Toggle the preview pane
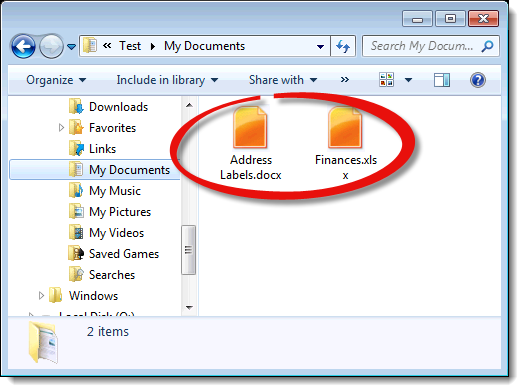 [x=442, y=80]
